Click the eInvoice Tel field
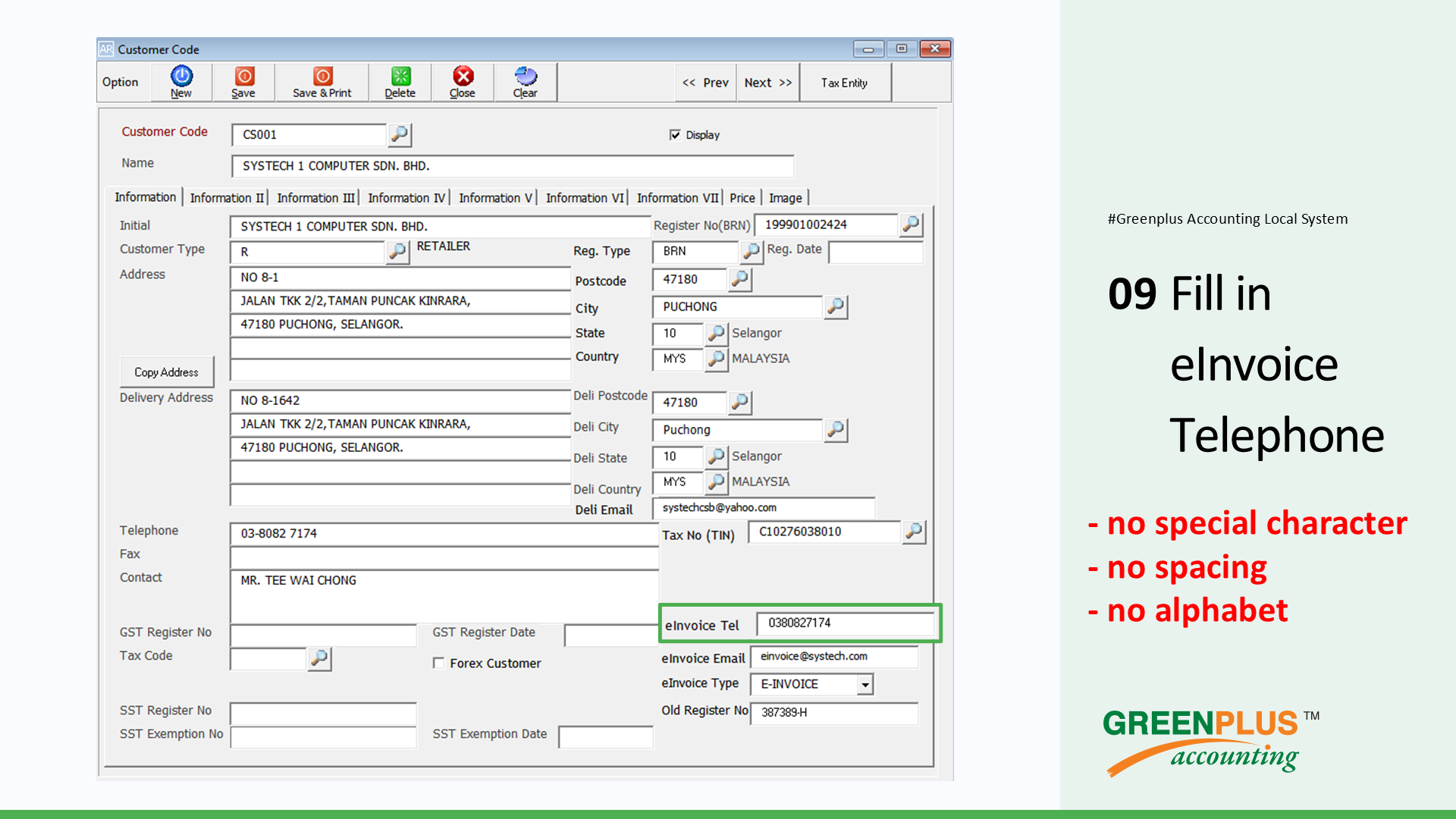 click(x=845, y=623)
